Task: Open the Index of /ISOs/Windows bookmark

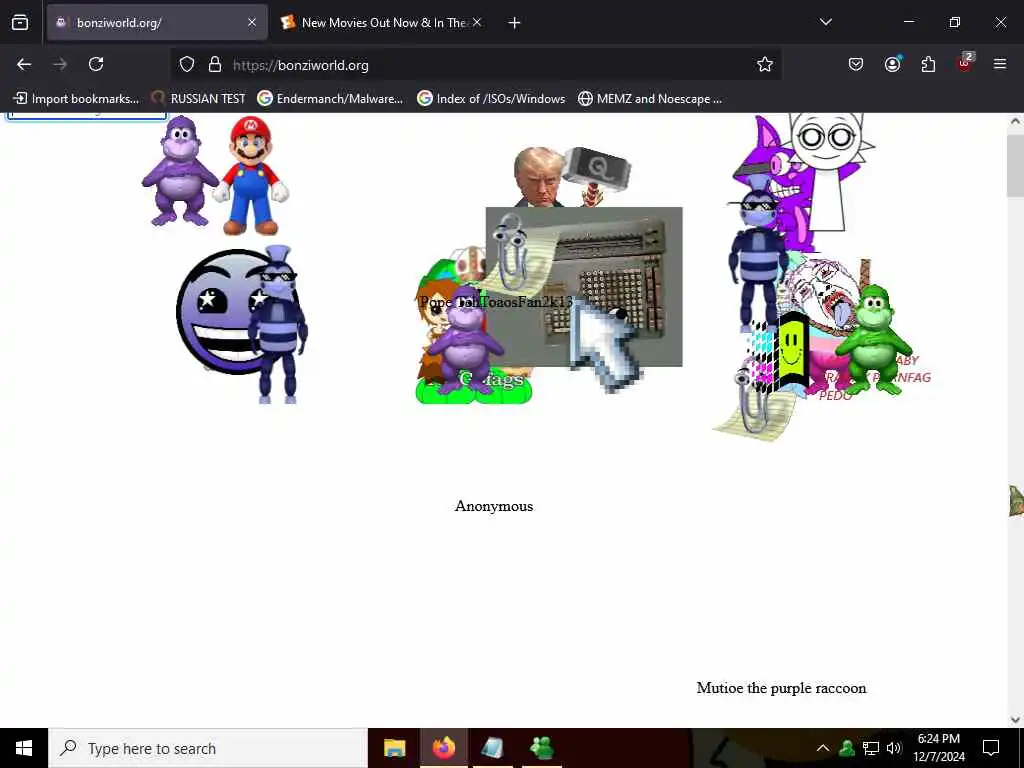Action: [491, 99]
